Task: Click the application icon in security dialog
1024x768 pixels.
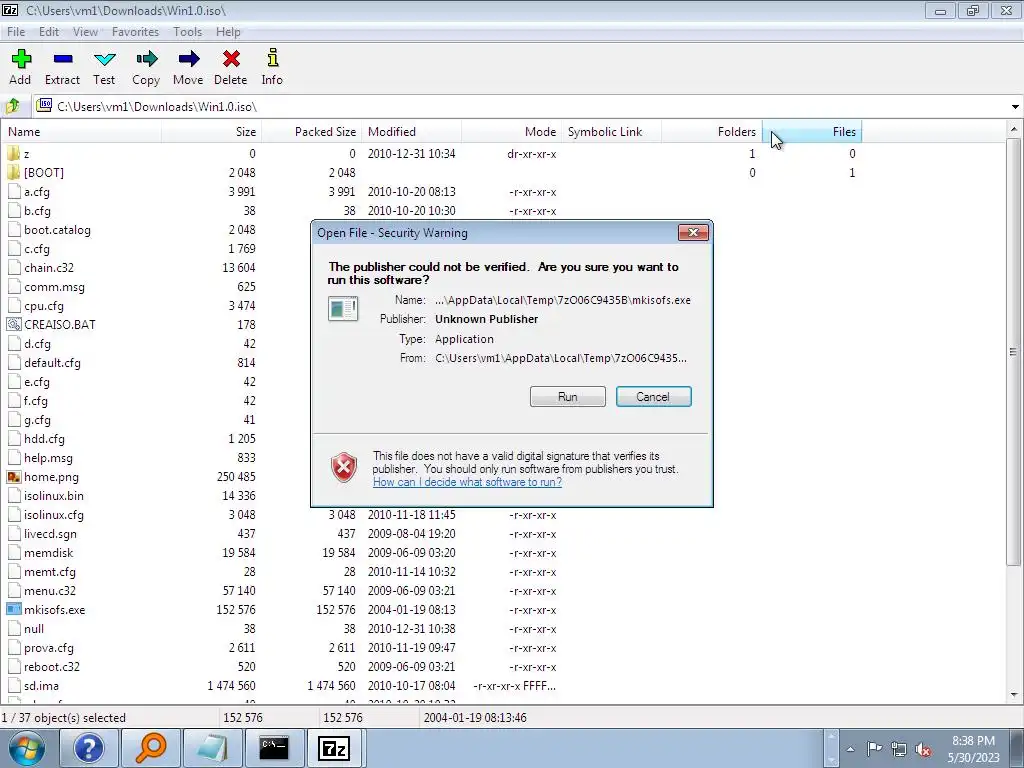Action: (x=343, y=308)
